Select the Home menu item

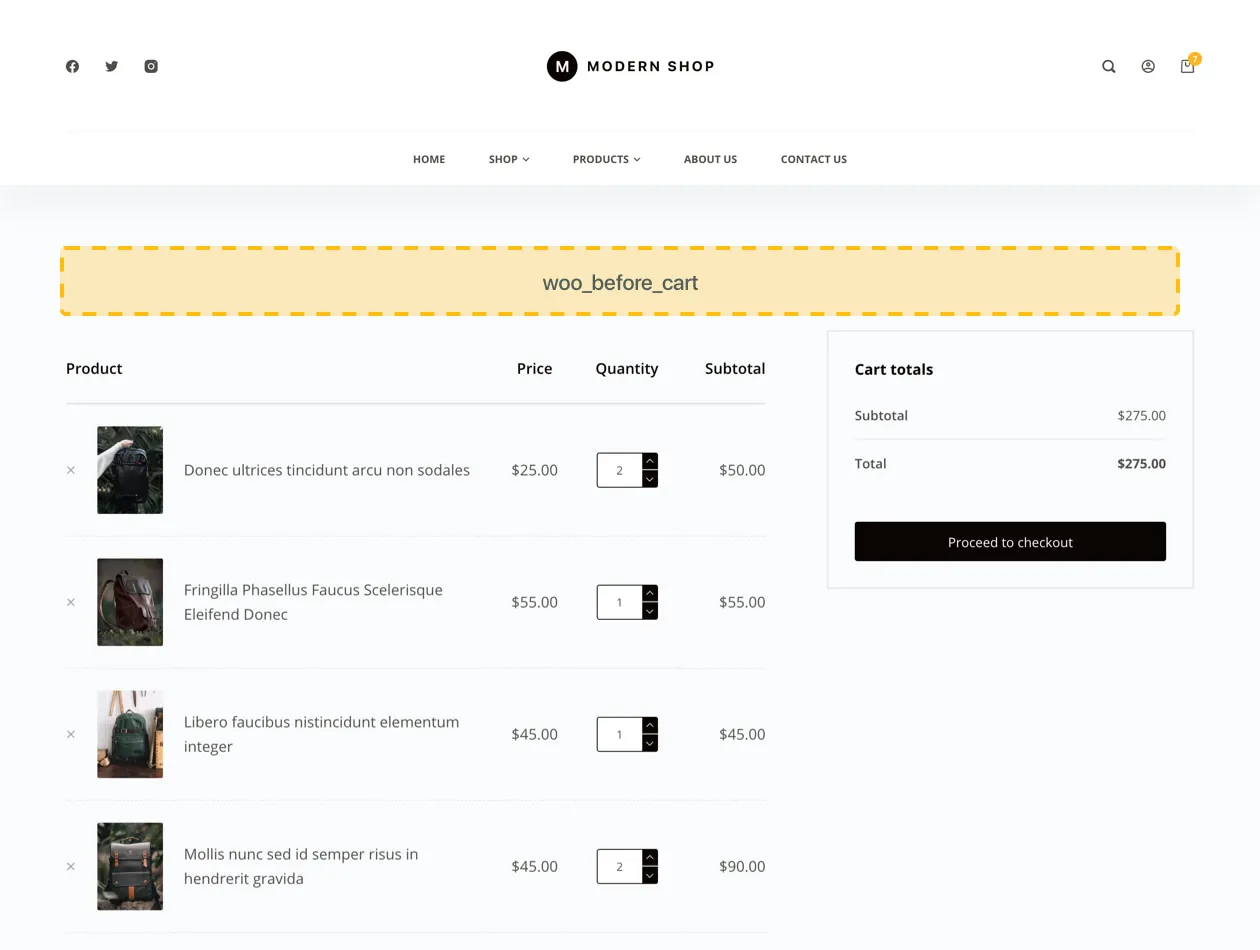(x=428, y=159)
